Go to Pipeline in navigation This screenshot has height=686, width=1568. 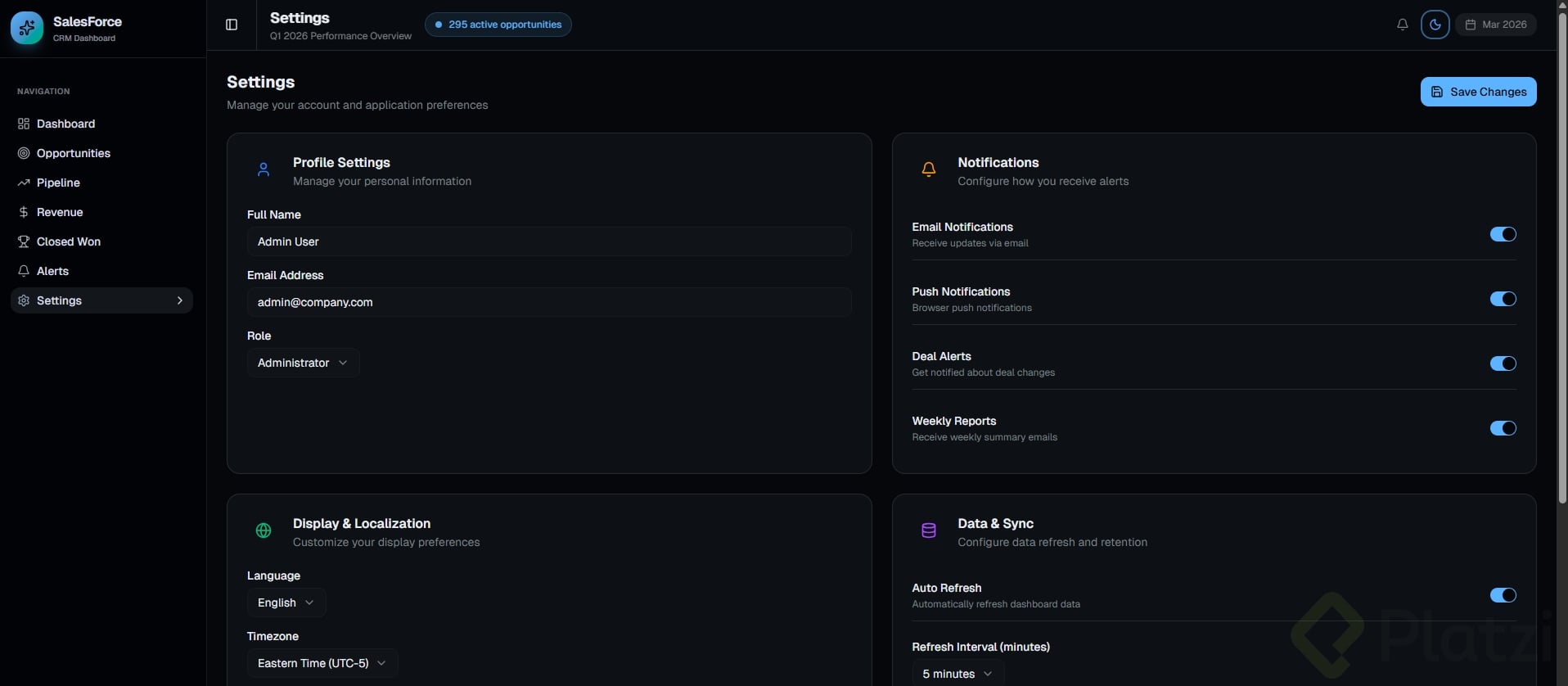click(58, 183)
